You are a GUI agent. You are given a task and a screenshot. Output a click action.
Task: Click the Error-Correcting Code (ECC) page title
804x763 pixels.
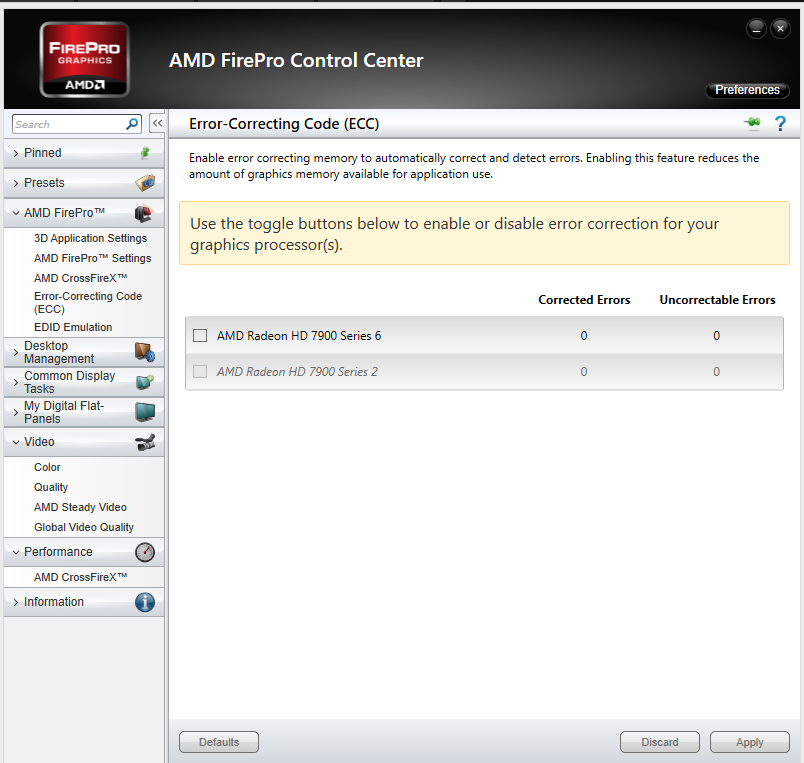[x=284, y=124]
